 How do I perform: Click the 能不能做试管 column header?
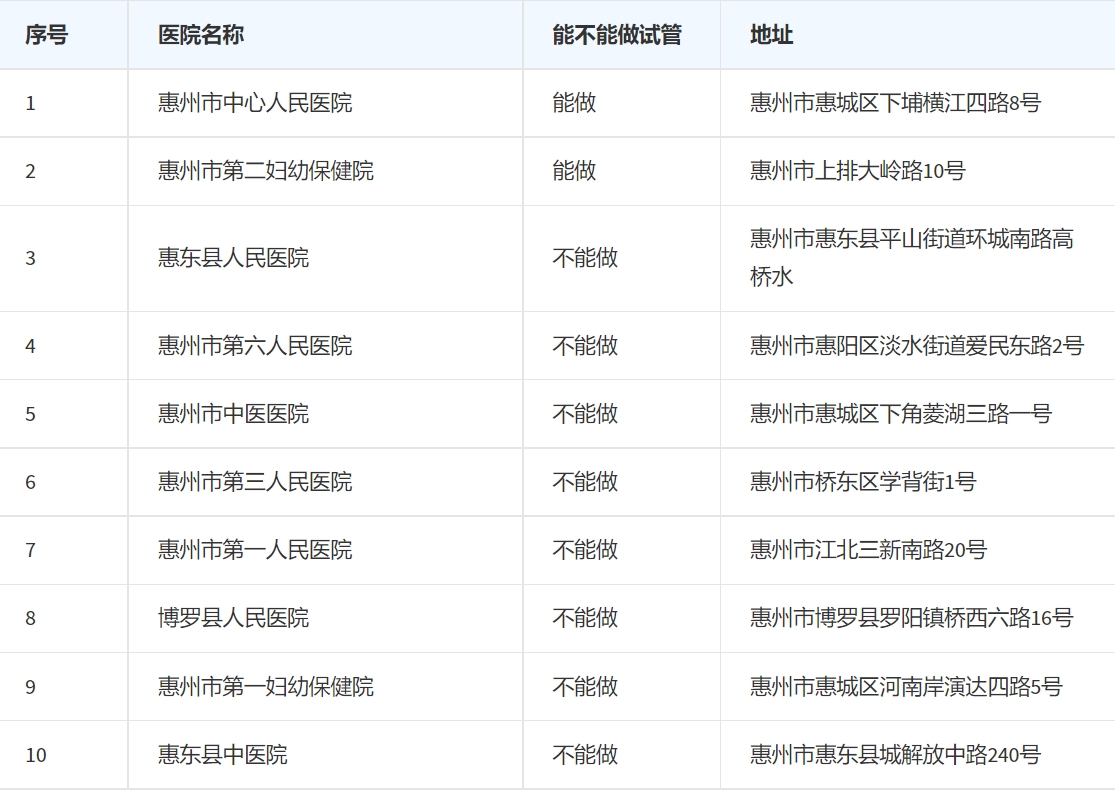pyautogui.click(x=617, y=35)
